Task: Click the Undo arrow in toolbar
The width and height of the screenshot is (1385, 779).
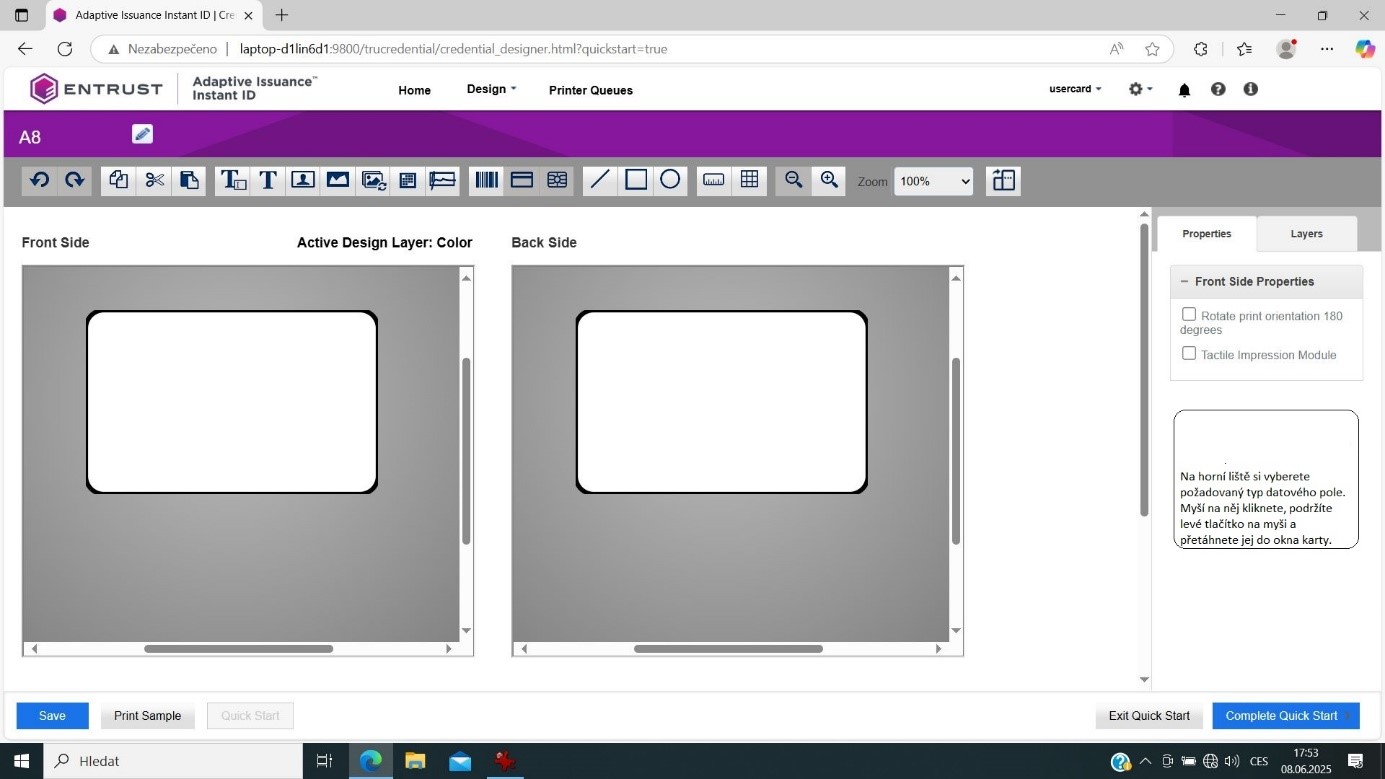Action: point(39,180)
